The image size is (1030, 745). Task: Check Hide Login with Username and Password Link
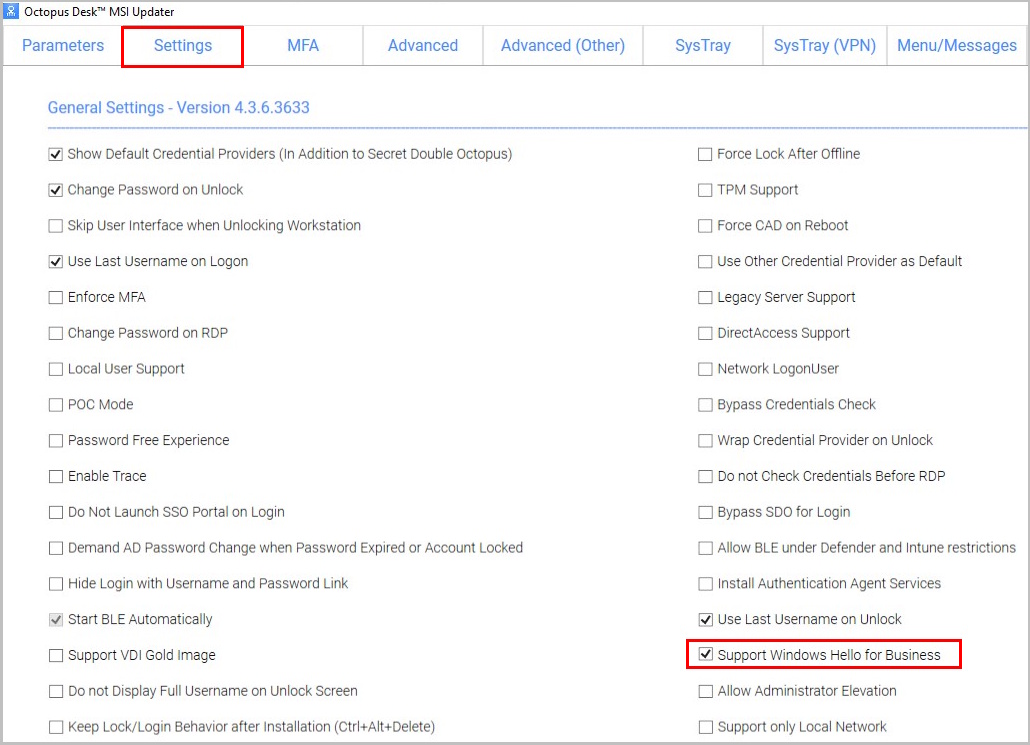point(56,584)
